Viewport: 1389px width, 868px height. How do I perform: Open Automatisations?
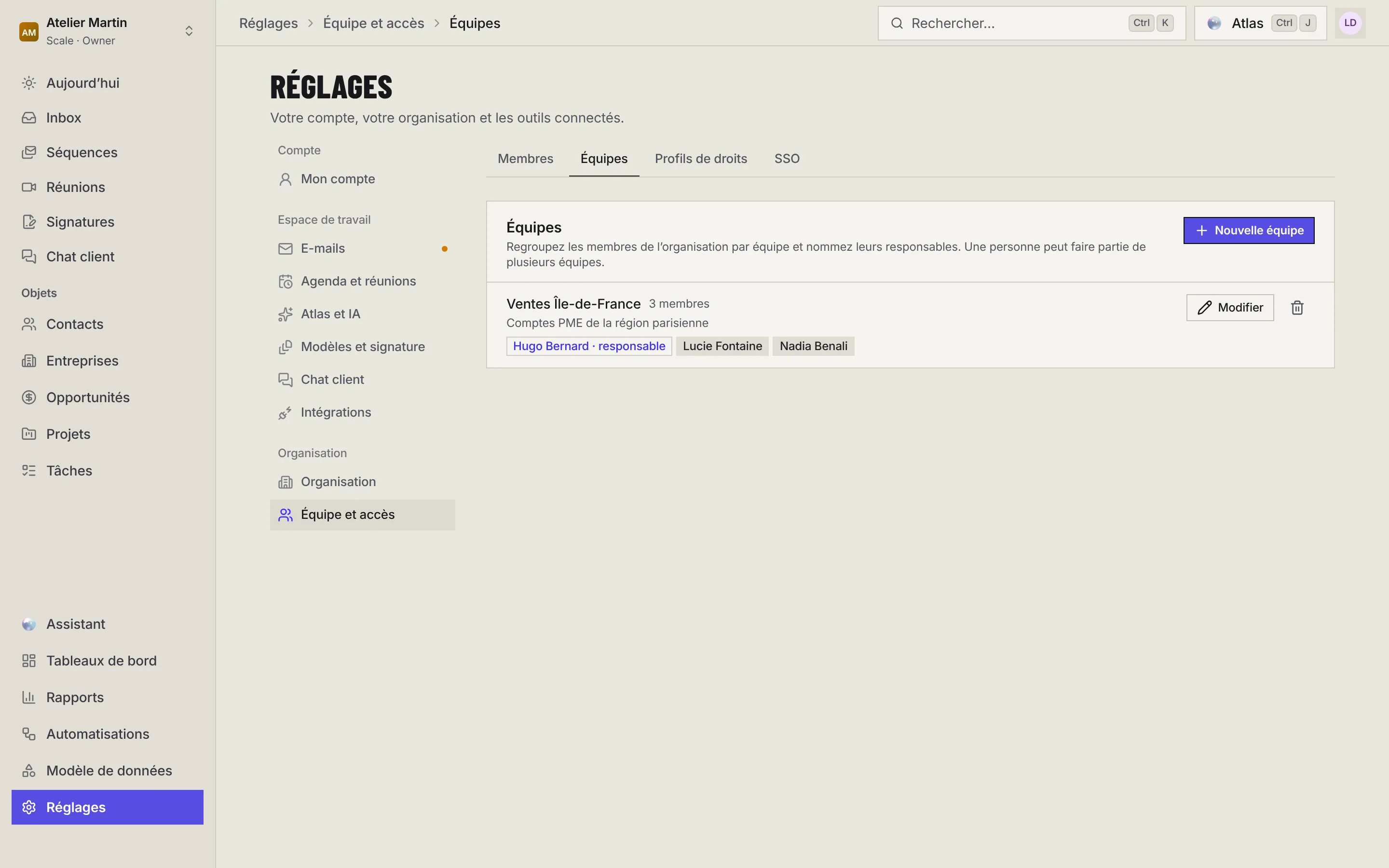coord(108,734)
